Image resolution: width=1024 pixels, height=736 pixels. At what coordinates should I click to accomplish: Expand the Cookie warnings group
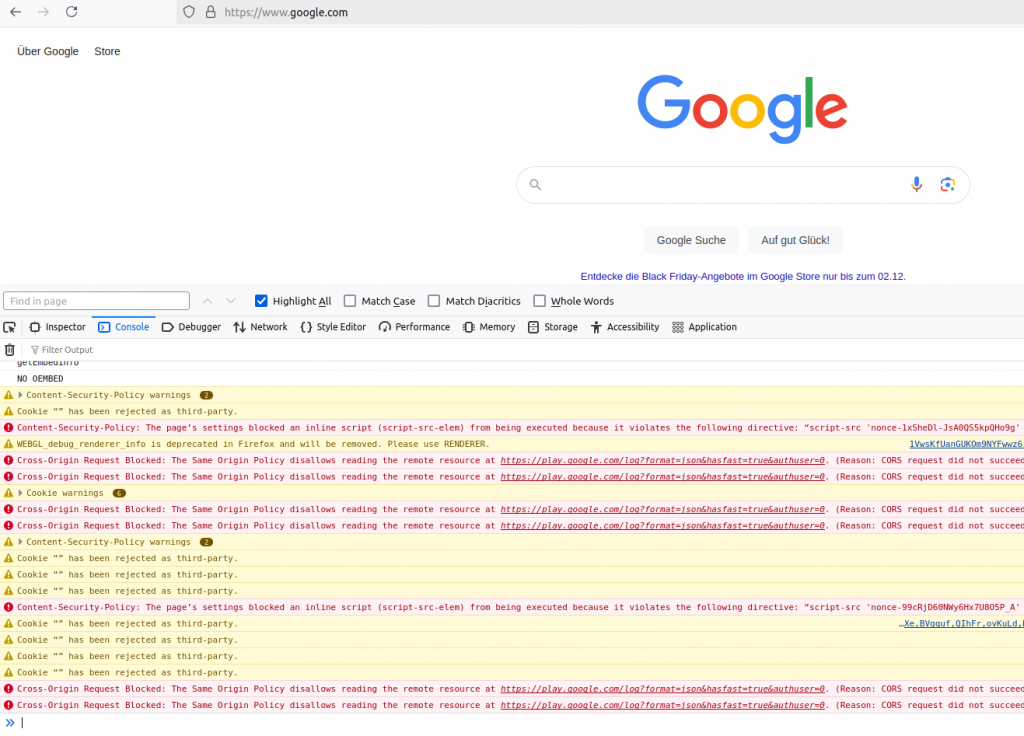click(x=20, y=493)
